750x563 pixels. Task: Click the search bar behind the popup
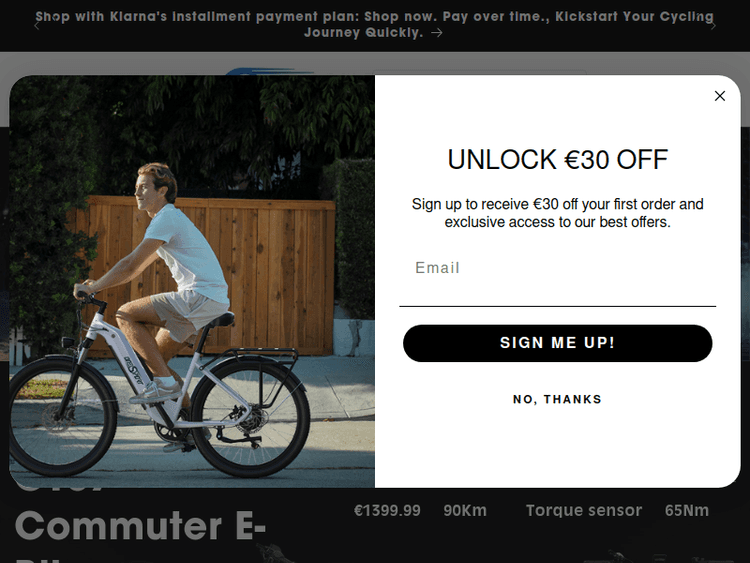click(x=480, y=72)
